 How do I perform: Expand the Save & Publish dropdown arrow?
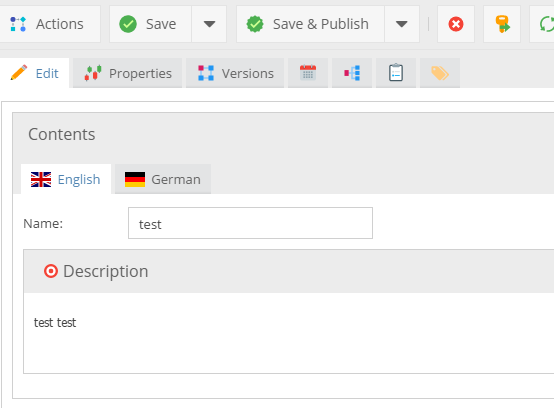[x=402, y=24]
